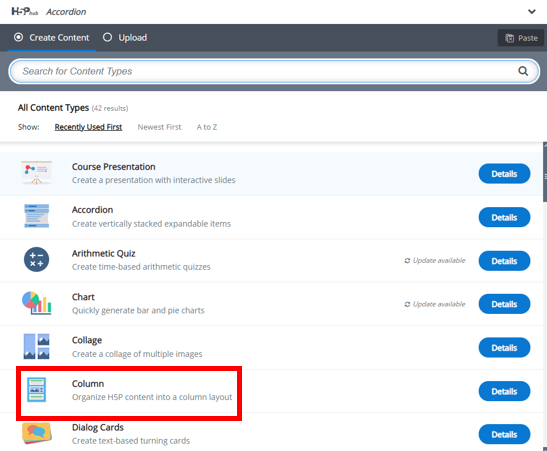547x451 pixels.
Task: Select the Arithmetic Quiz calculator icon
Action: (x=36, y=260)
